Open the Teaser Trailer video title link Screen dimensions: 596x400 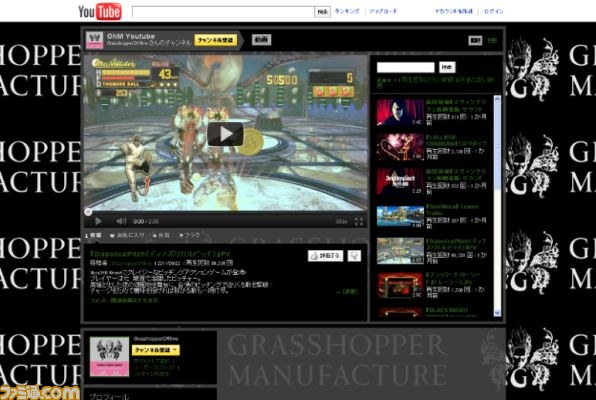pos(452,210)
